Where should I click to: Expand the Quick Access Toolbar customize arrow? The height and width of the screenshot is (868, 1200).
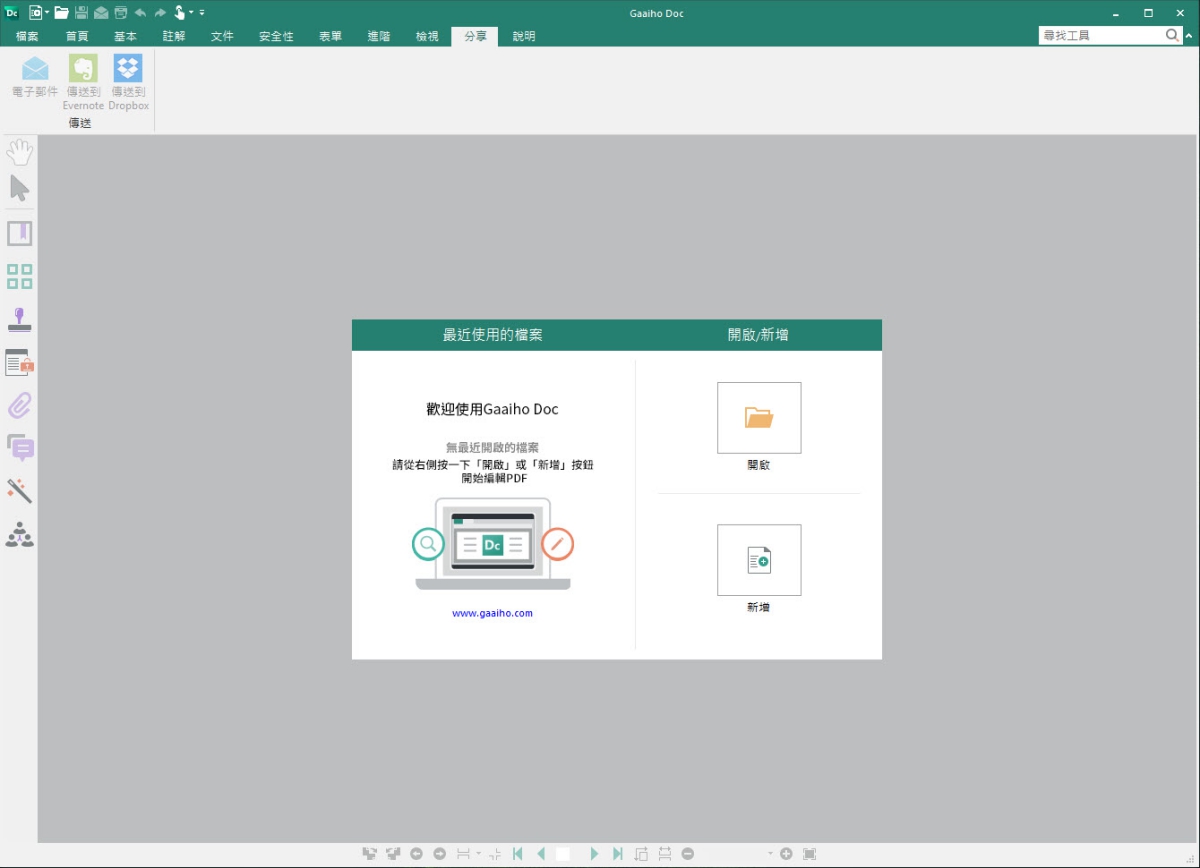coord(202,13)
